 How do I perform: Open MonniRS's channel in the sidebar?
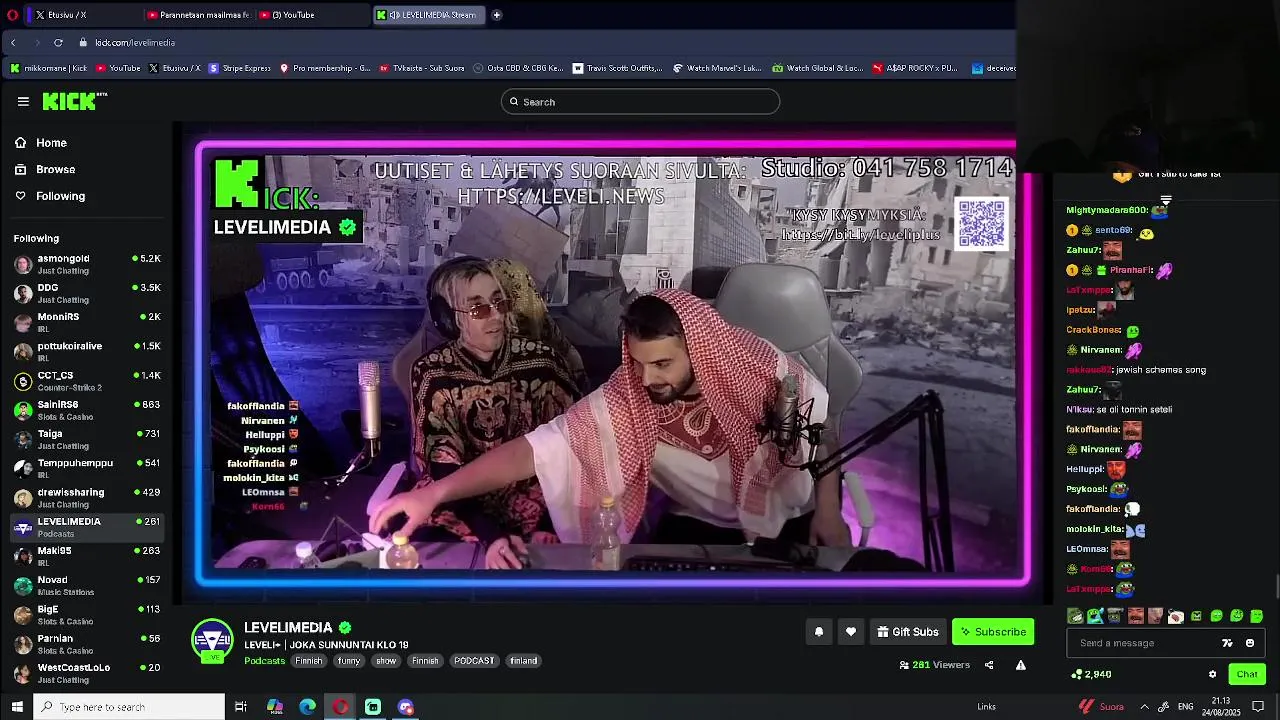(x=87, y=322)
